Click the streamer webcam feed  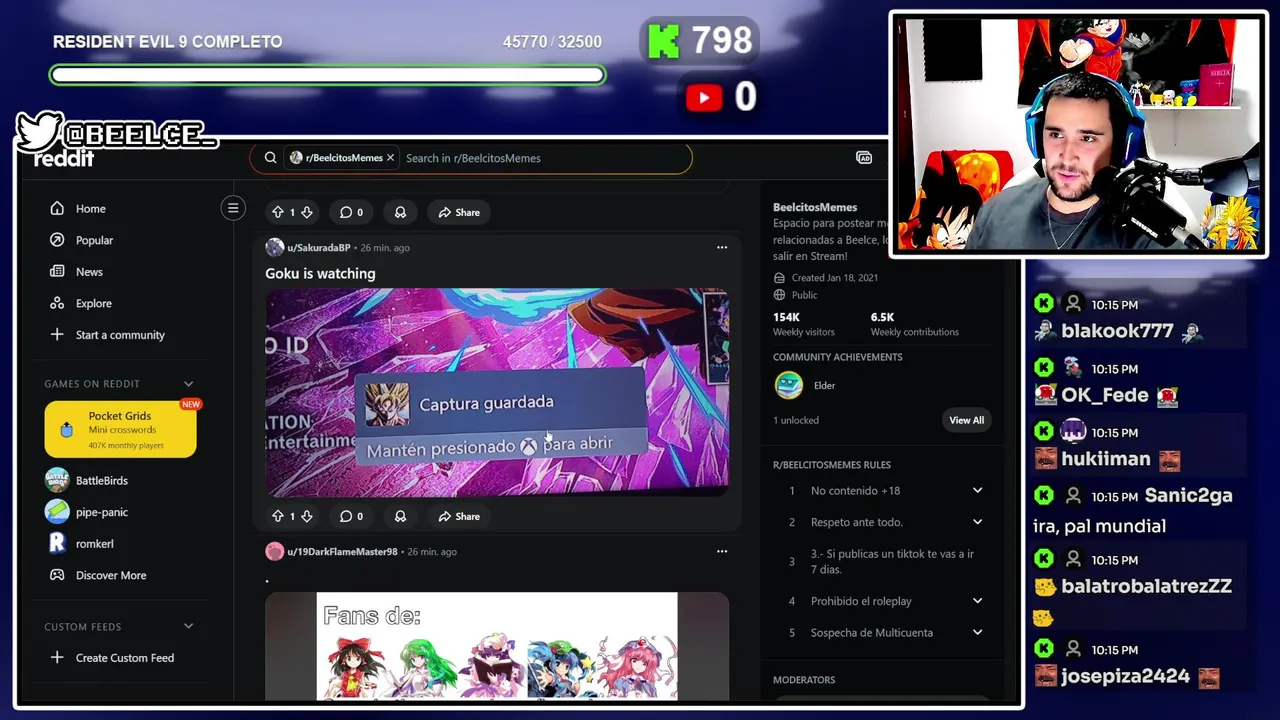tap(1079, 134)
